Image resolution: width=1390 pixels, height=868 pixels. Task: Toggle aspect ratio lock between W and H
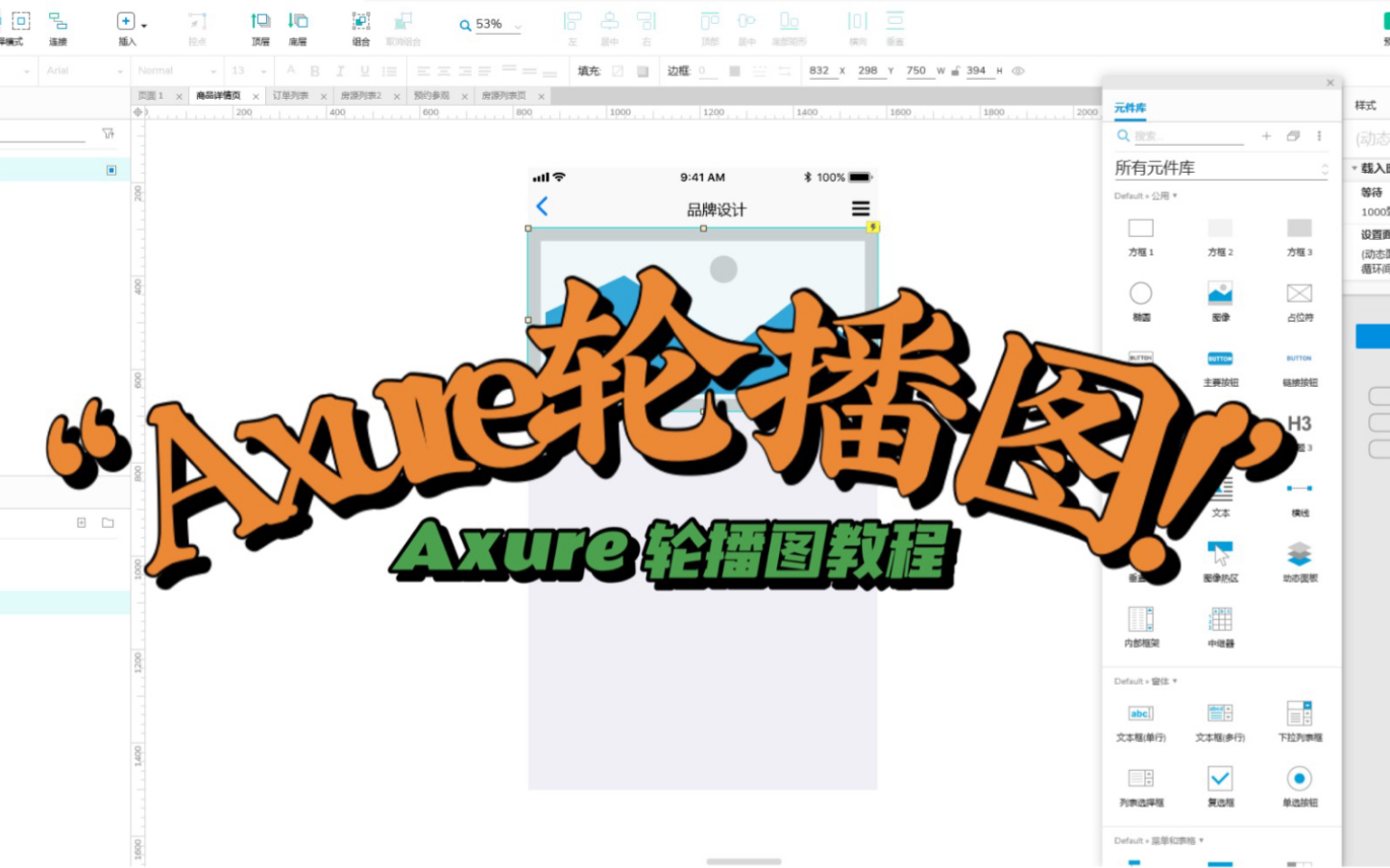(x=955, y=71)
